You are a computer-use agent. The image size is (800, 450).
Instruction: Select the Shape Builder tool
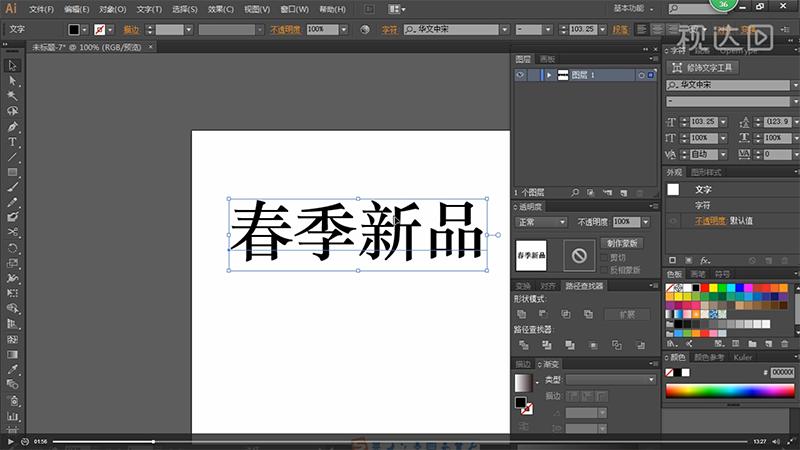(12, 308)
